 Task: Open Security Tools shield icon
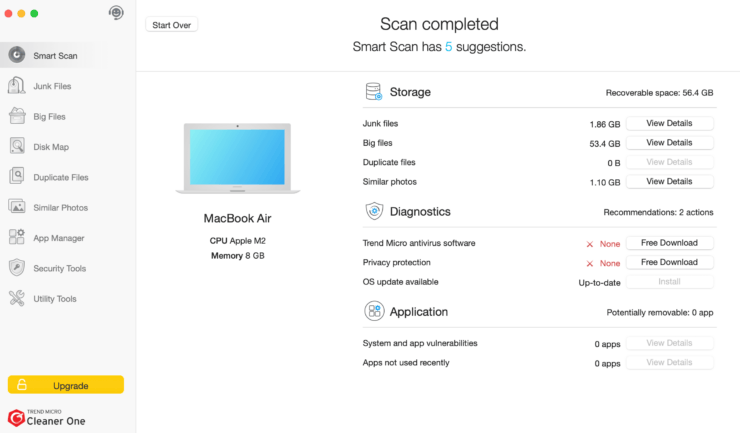tap(16, 268)
